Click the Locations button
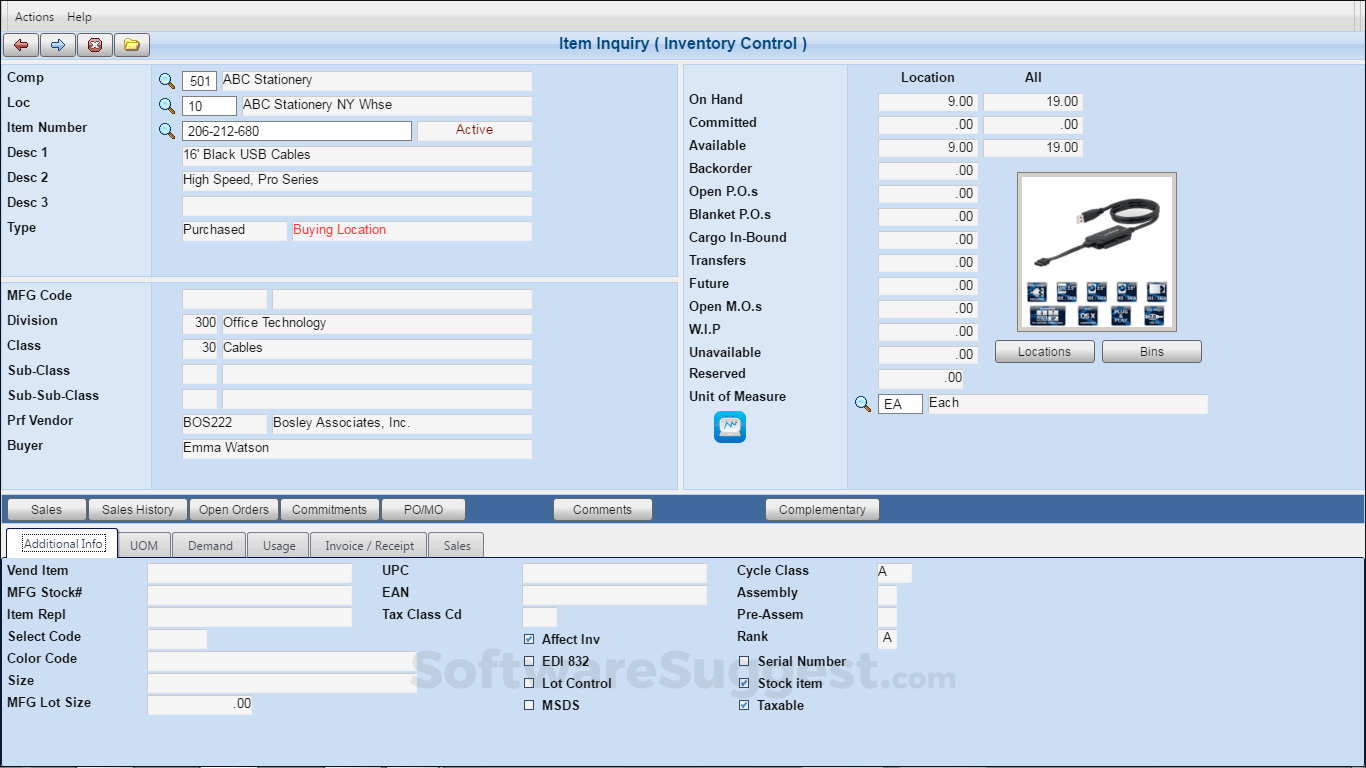Viewport: 1366px width, 768px height. pyautogui.click(x=1044, y=351)
